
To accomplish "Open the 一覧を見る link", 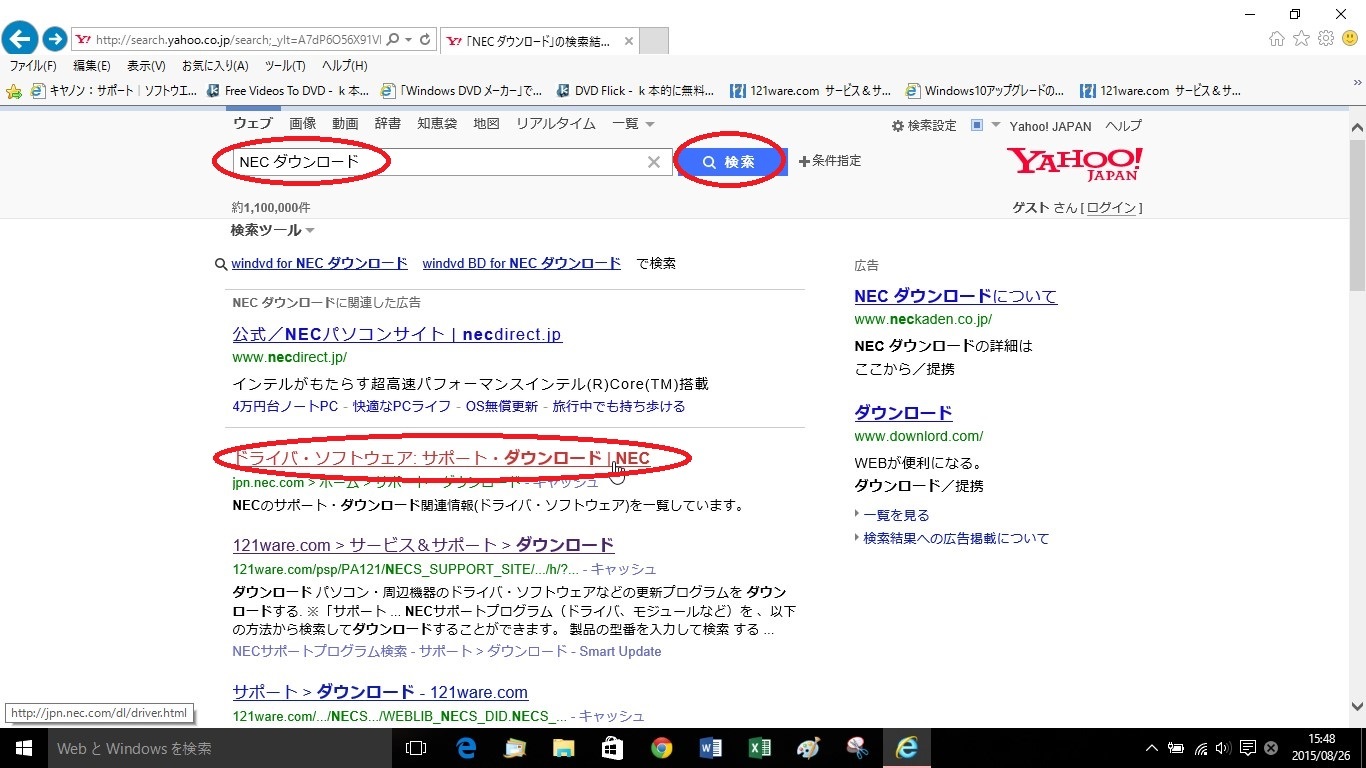I will point(896,516).
